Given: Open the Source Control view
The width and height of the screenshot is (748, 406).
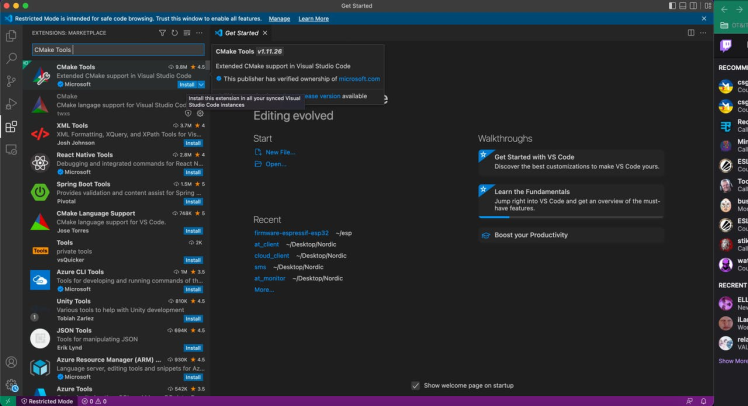Looking at the screenshot, I should coord(11,81).
